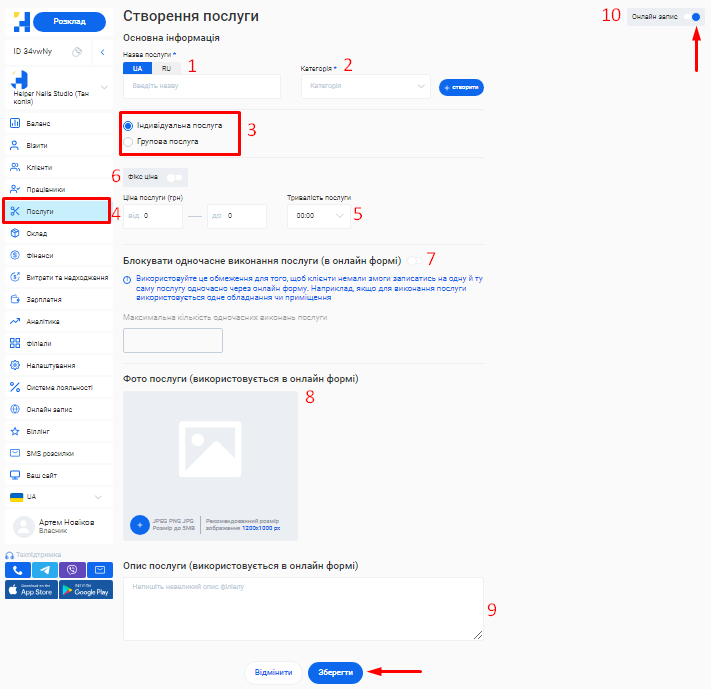This screenshot has height=689, width=711.
Task: Open the Категорія dropdown
Action: tap(365, 86)
